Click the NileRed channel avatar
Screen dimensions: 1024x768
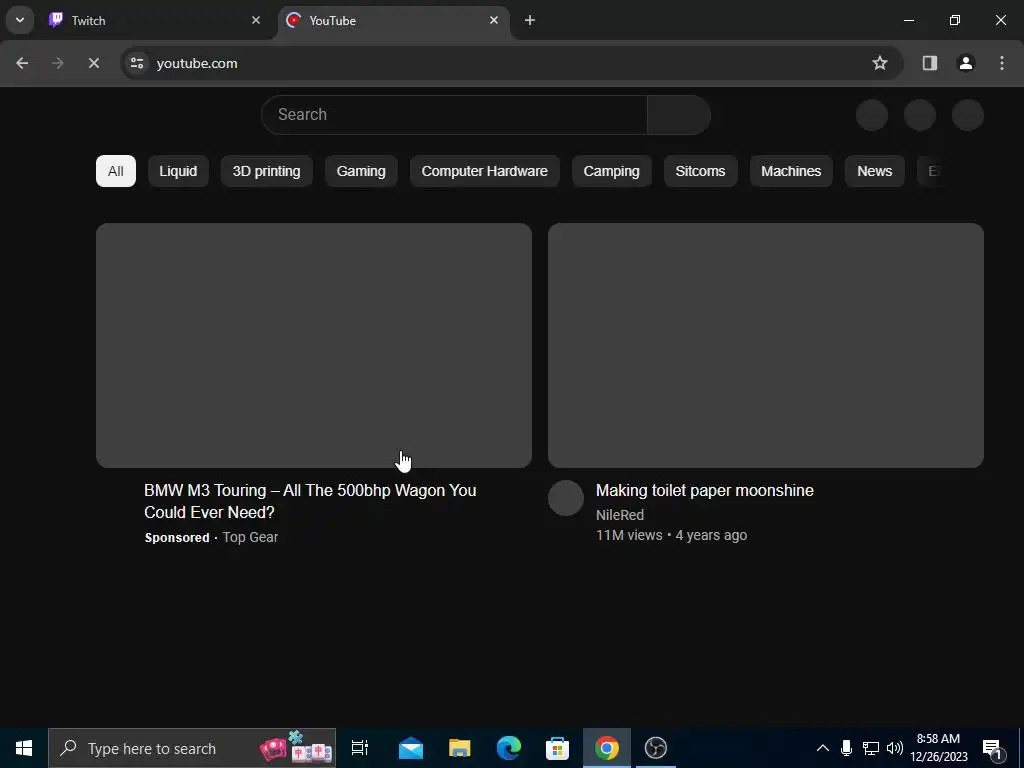566,498
